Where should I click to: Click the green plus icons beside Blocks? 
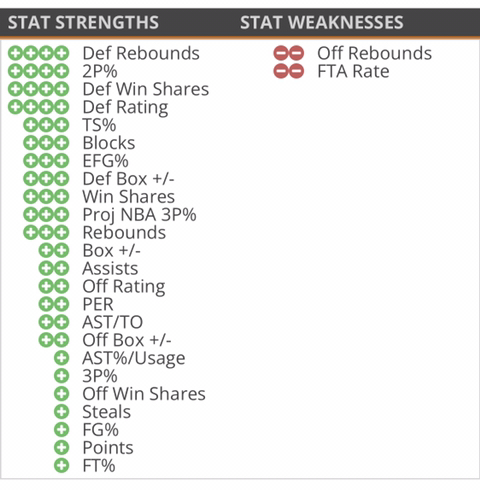click(46, 143)
